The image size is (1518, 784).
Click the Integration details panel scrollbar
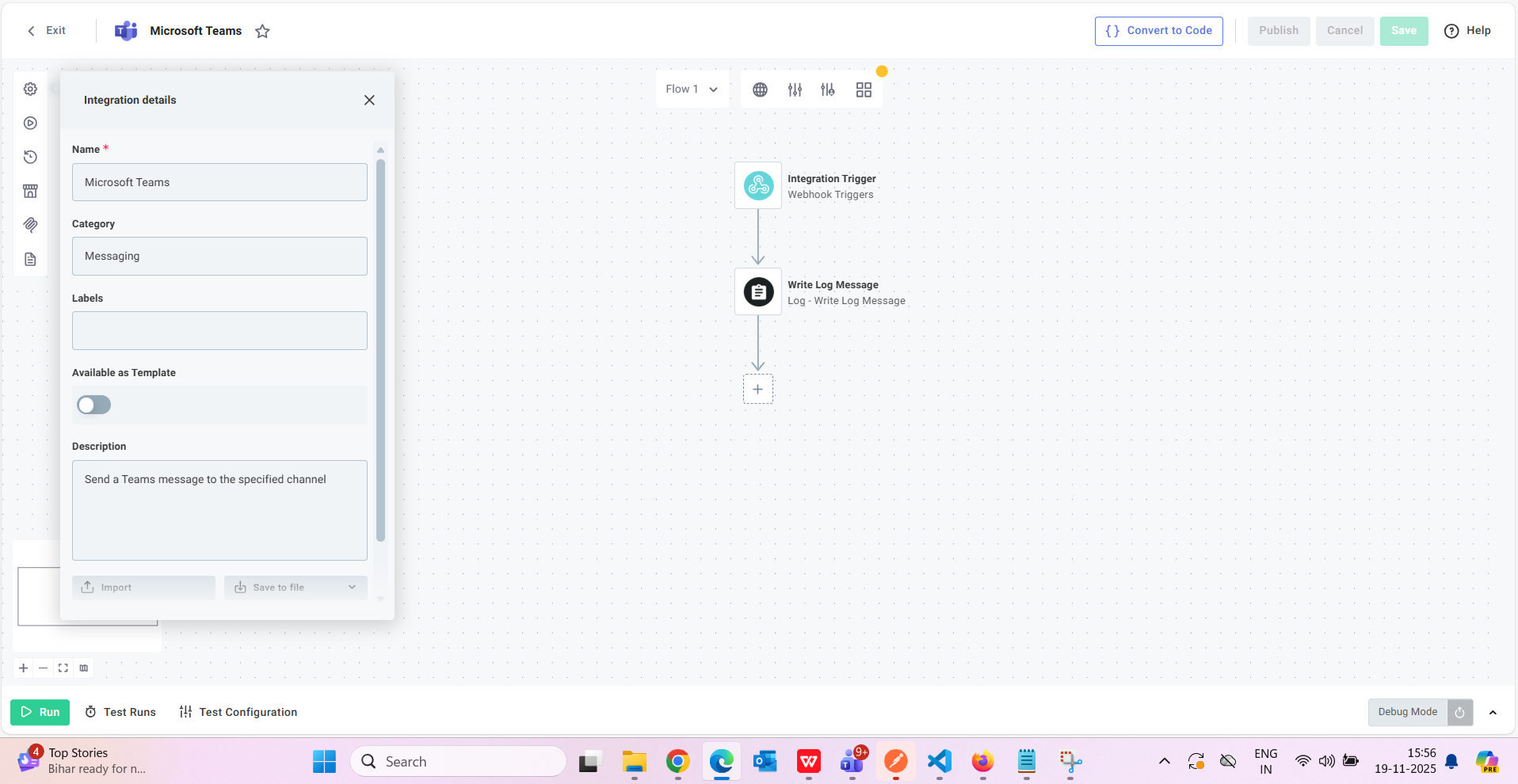pos(380,348)
